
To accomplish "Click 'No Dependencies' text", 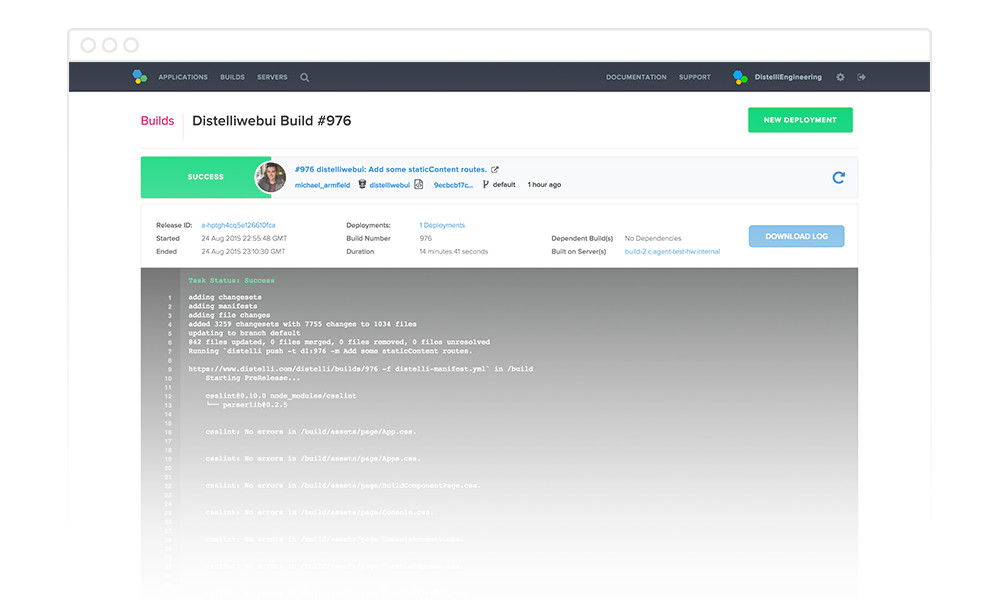I will coord(653,238).
